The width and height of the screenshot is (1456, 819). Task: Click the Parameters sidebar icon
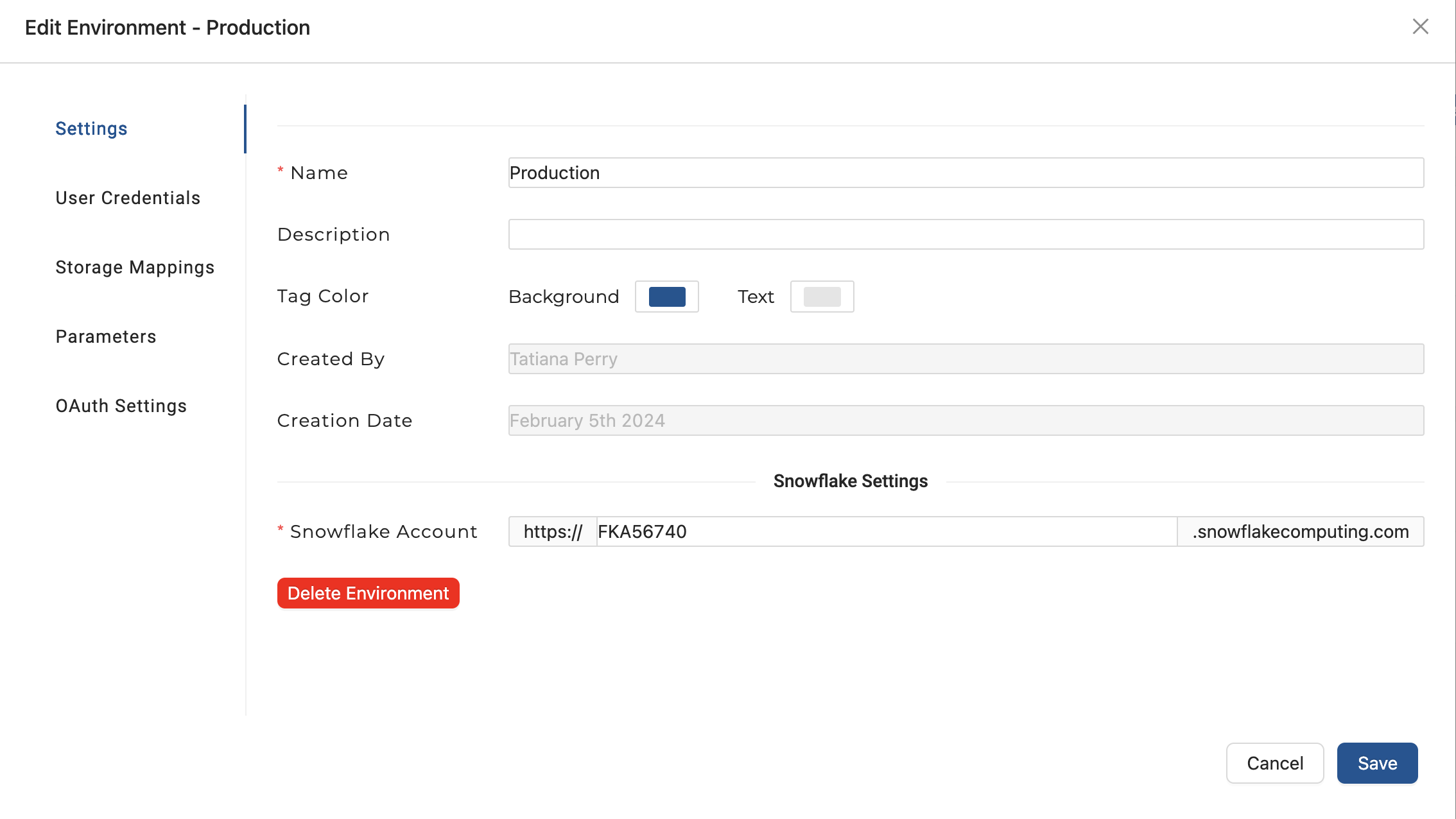(x=106, y=336)
